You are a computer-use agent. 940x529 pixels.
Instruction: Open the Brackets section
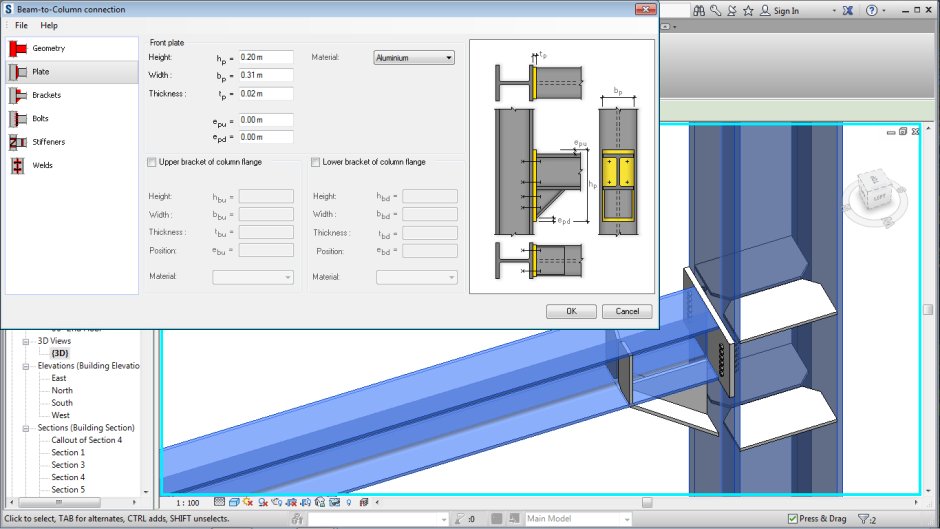click(x=46, y=95)
